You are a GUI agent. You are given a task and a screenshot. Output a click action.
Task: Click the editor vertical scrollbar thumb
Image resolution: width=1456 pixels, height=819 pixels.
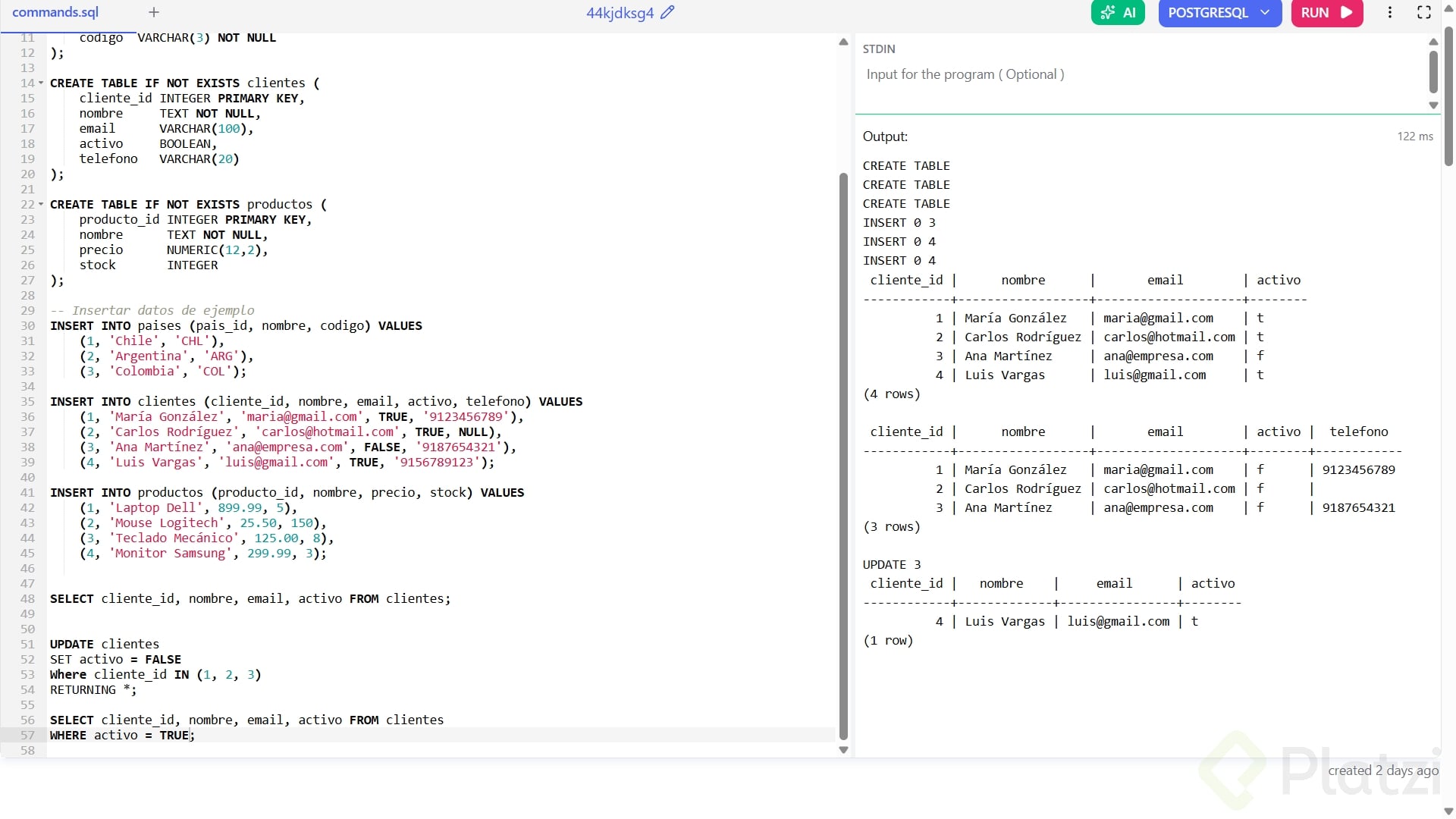point(843,455)
